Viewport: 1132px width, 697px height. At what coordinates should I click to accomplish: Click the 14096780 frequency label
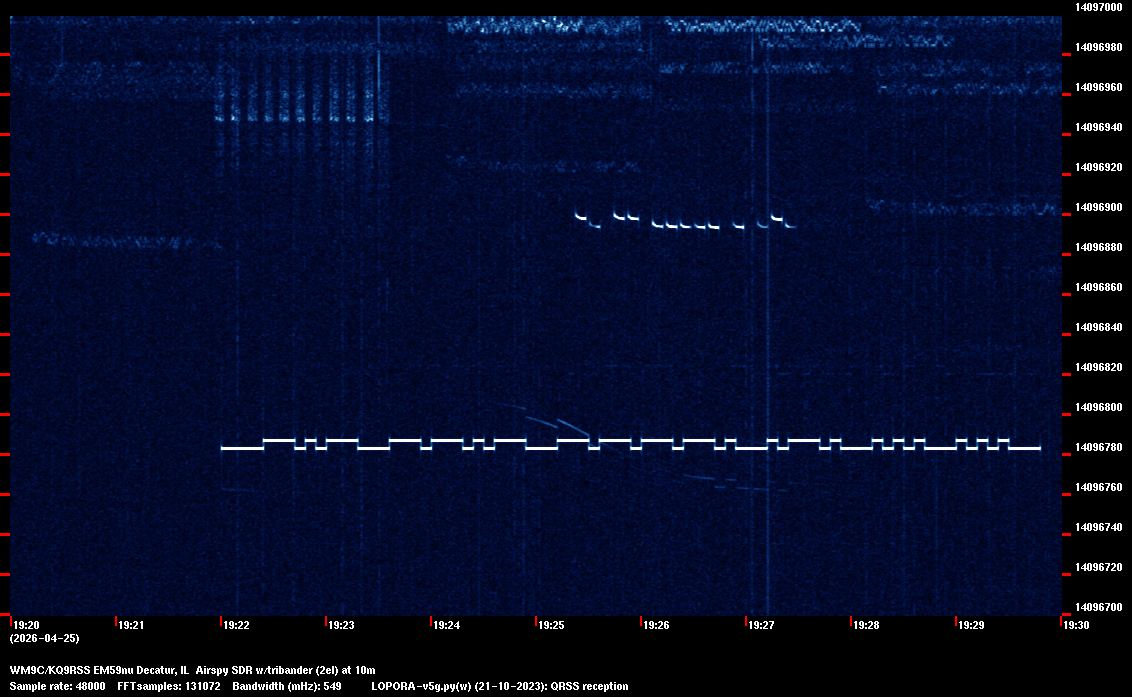point(1097,447)
